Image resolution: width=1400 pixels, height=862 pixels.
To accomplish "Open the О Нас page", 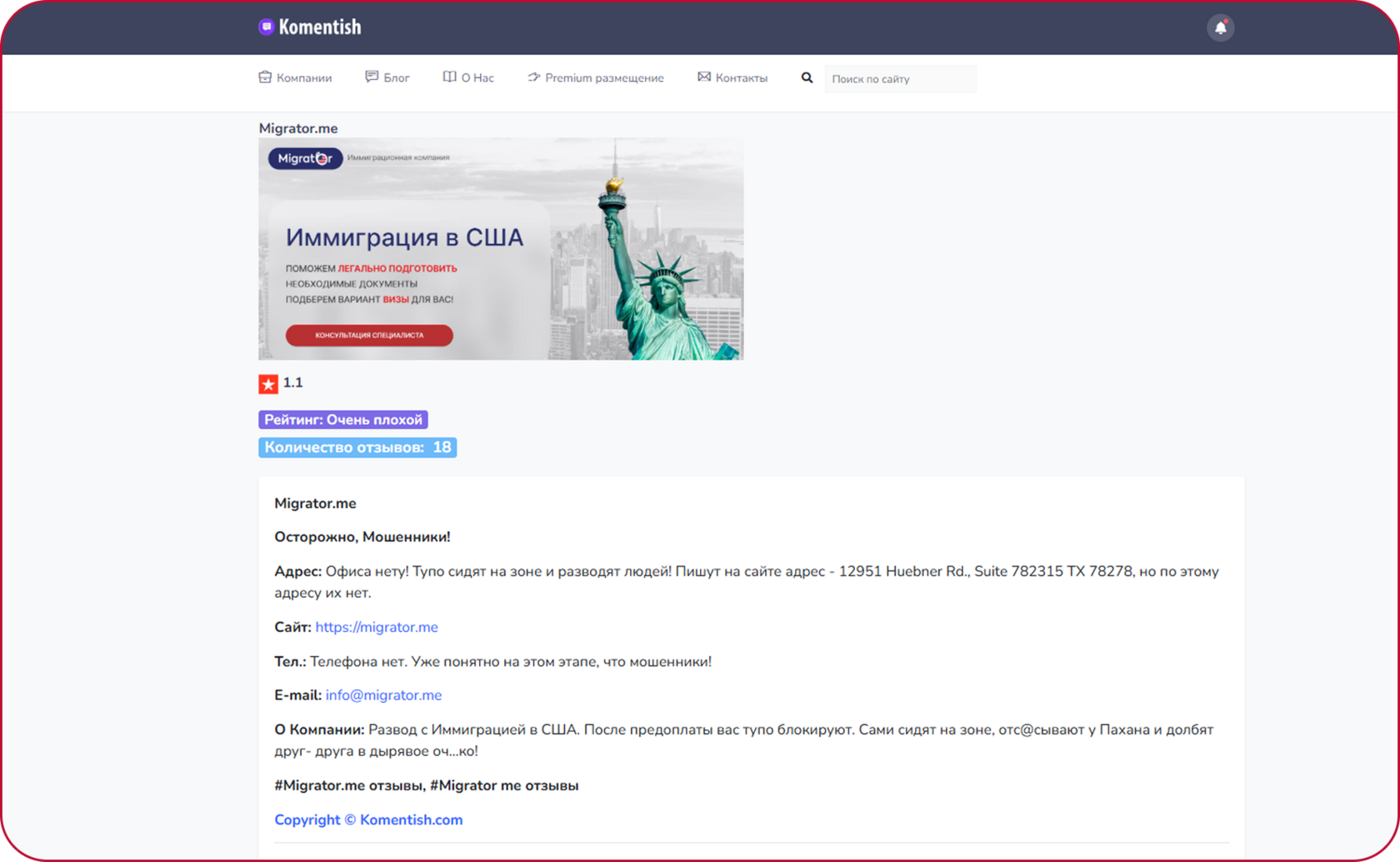I will 468,77.
